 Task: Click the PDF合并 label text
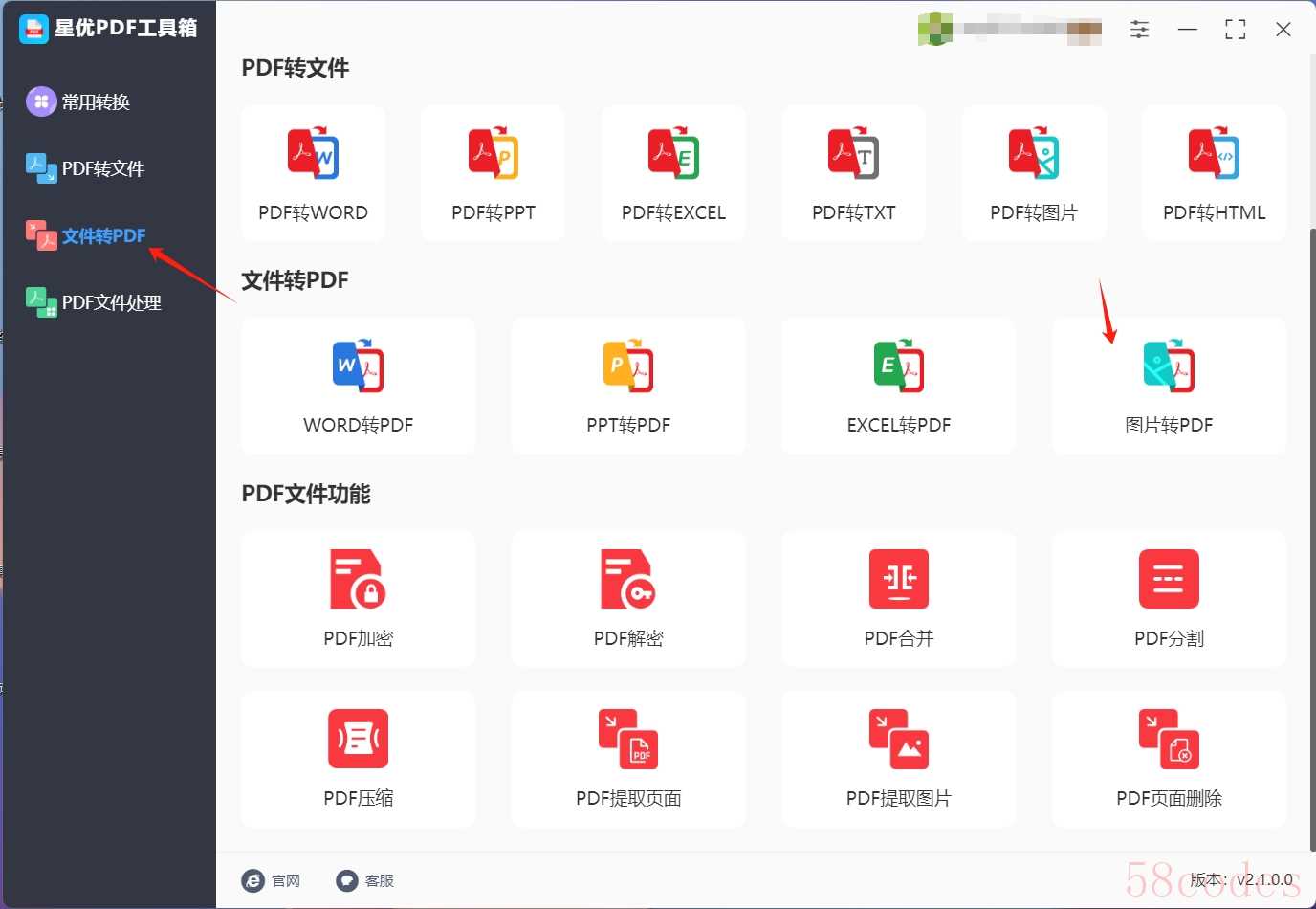pos(899,639)
